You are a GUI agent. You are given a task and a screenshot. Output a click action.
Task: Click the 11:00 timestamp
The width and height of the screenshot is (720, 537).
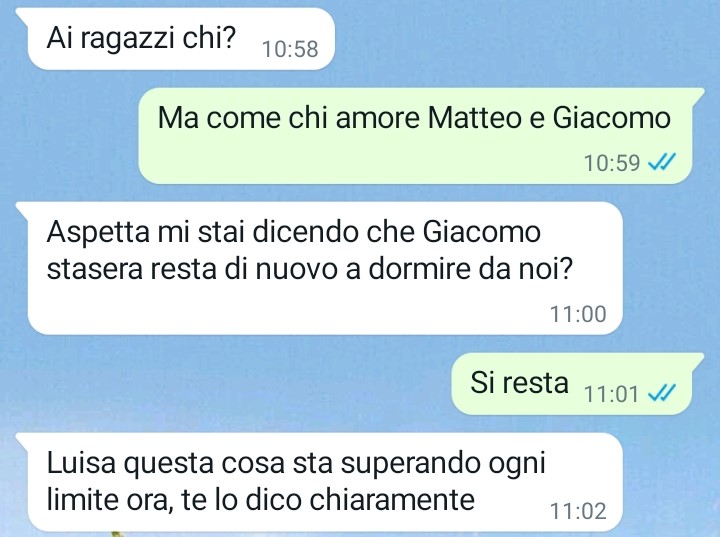578,314
